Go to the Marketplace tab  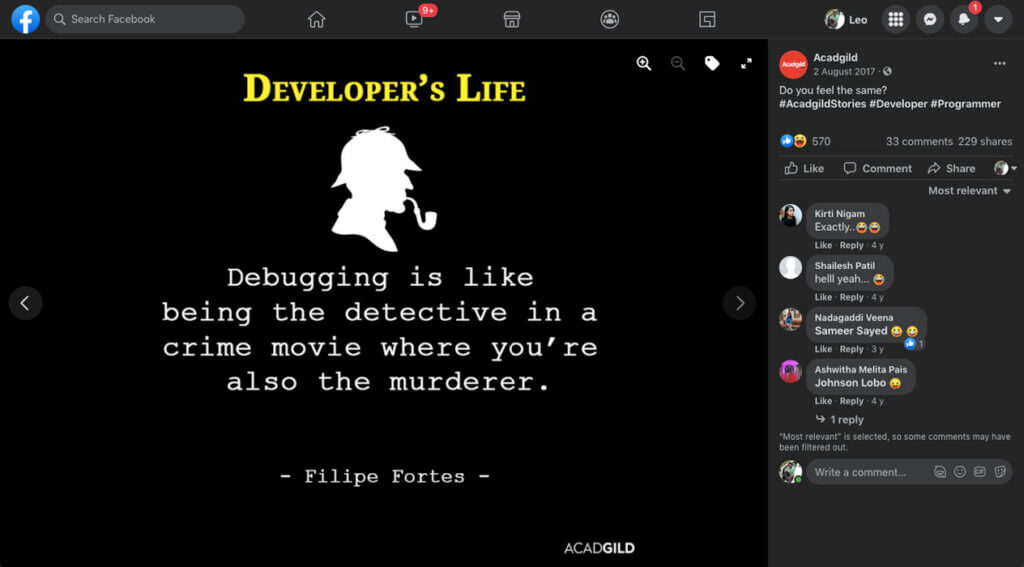pos(512,19)
